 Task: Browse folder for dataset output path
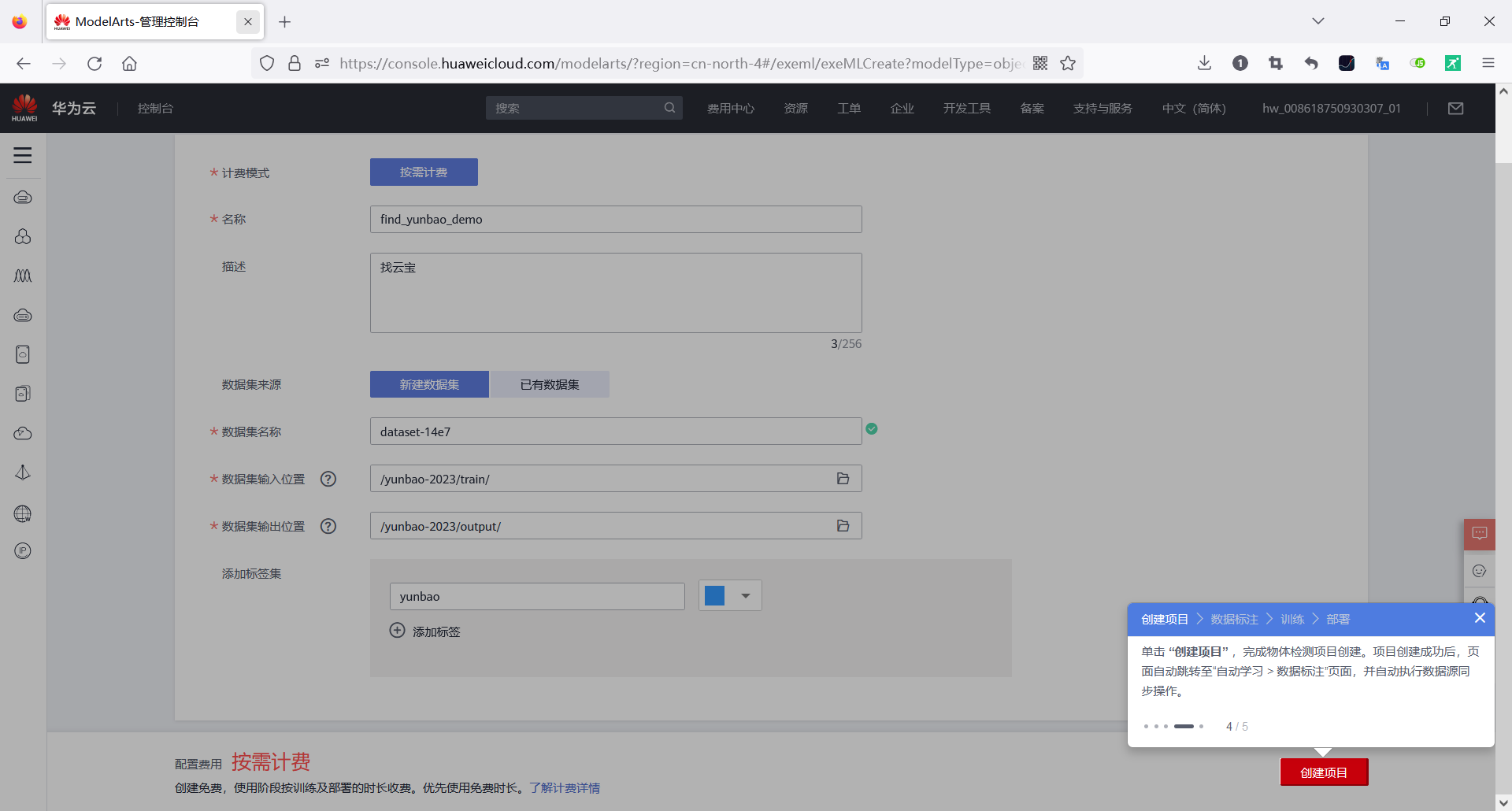[x=843, y=526]
